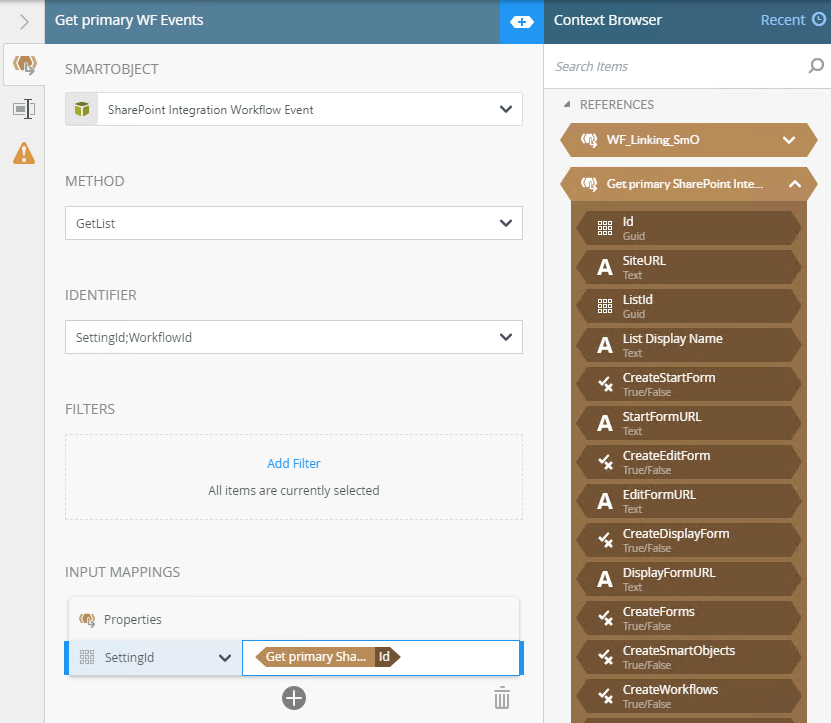
Task: Collapse the panel using top-left chevron
Action: pyautogui.click(x=24, y=21)
